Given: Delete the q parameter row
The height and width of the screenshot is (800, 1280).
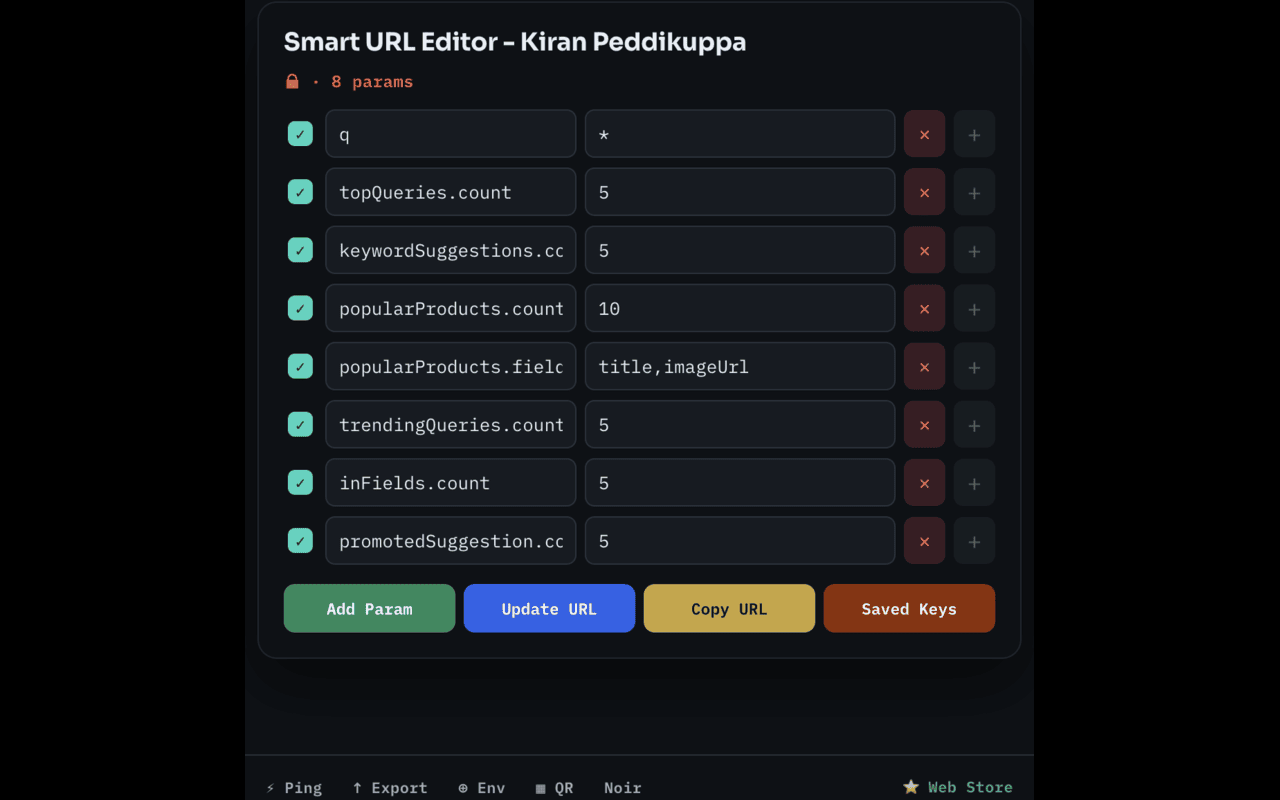Looking at the screenshot, I should pos(924,134).
